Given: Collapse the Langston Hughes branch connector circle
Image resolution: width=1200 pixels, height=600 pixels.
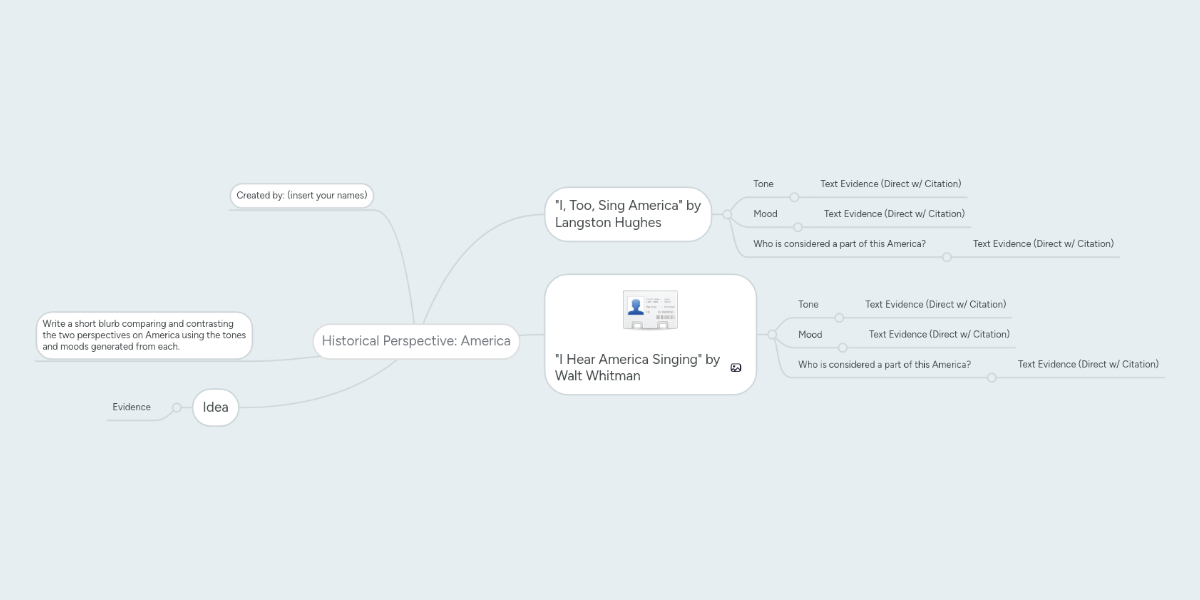Looking at the screenshot, I should (x=727, y=214).
